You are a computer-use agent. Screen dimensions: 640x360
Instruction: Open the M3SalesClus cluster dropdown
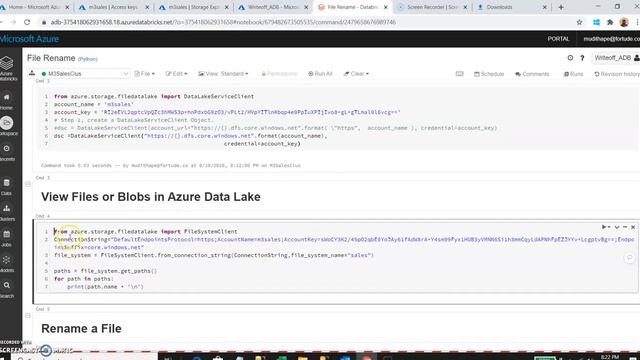coord(85,73)
